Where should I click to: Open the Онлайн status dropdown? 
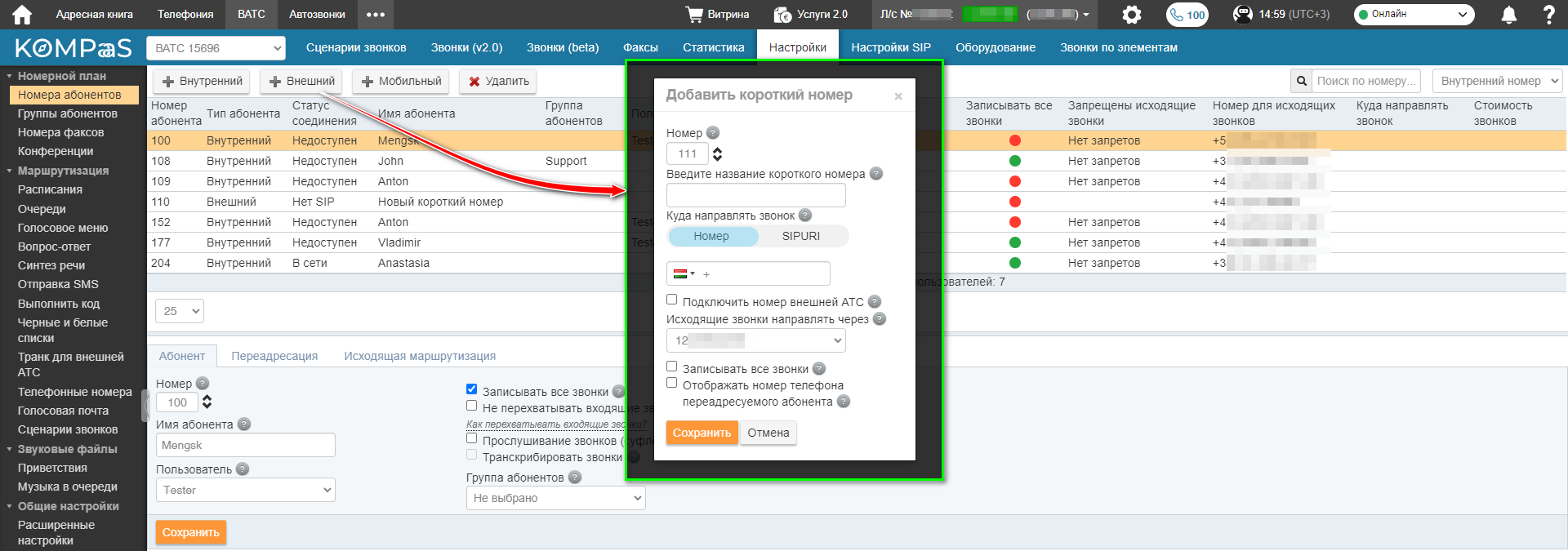pos(1414,15)
